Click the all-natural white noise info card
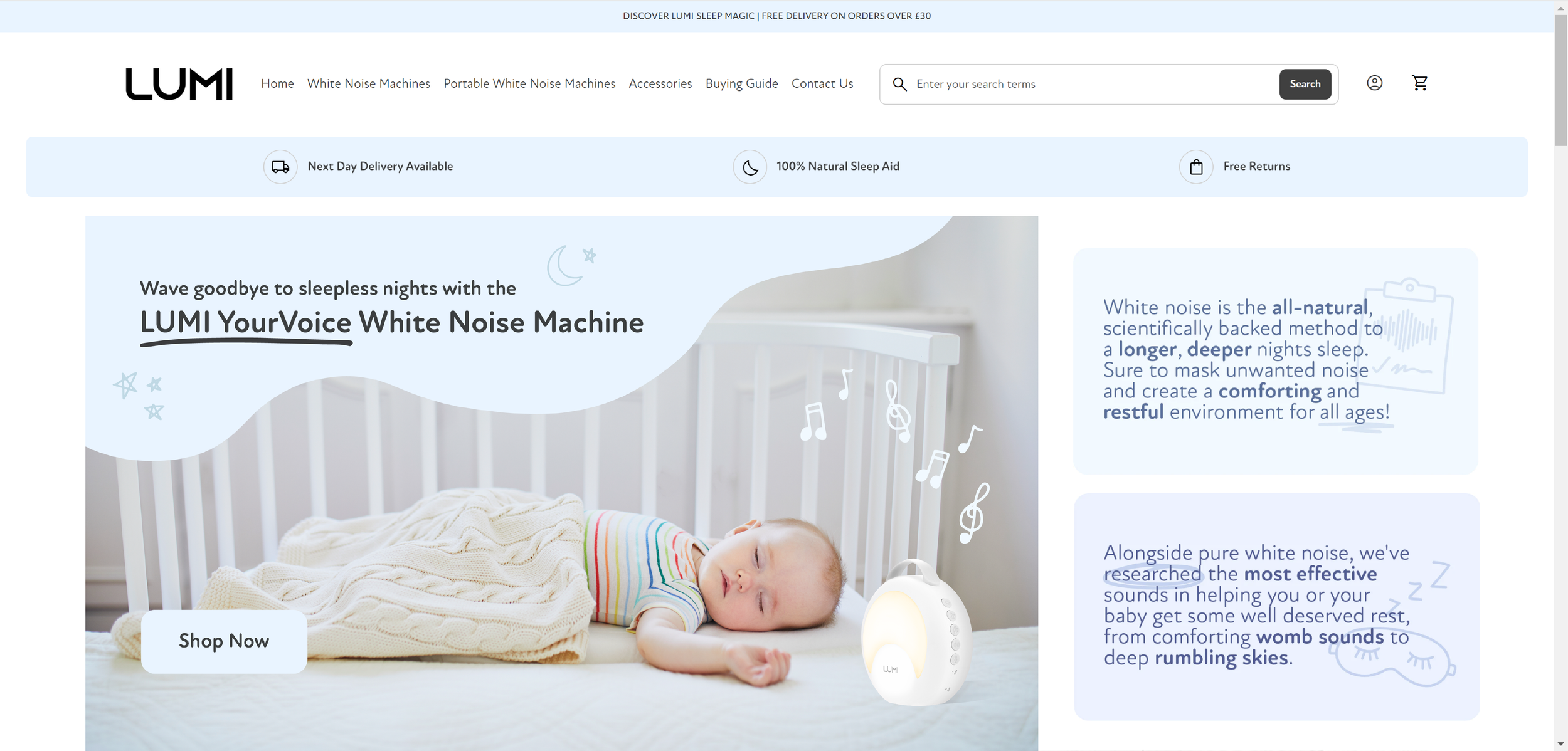 pos(1276,361)
